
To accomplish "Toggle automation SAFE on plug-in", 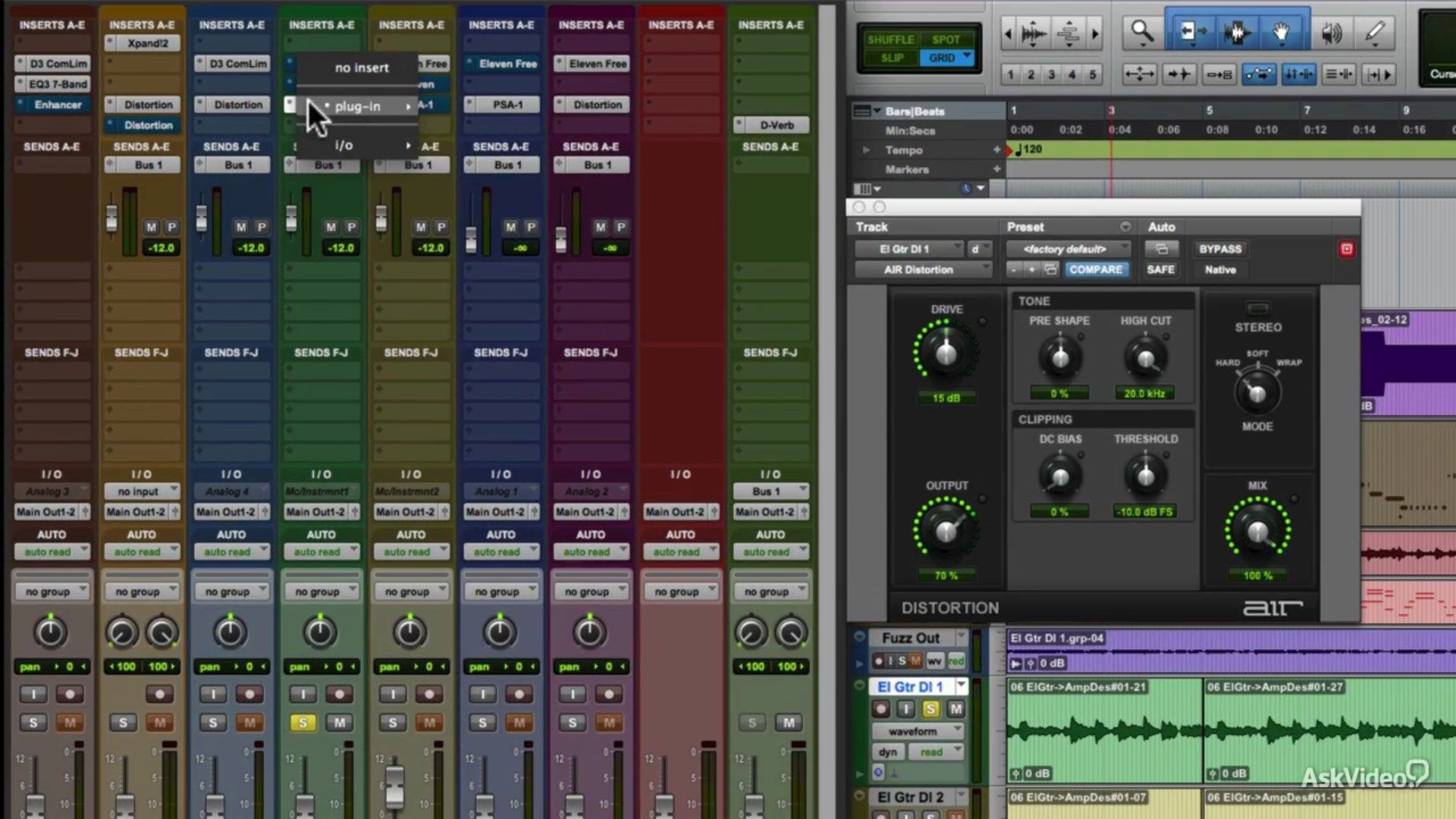I will (1160, 269).
